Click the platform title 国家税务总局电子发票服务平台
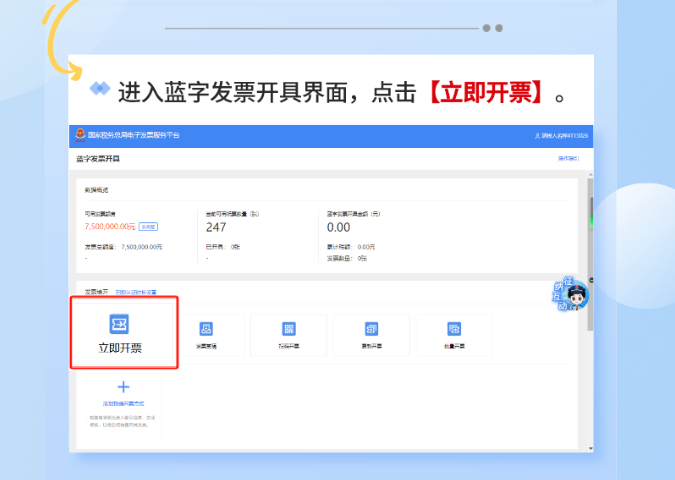 134,135
